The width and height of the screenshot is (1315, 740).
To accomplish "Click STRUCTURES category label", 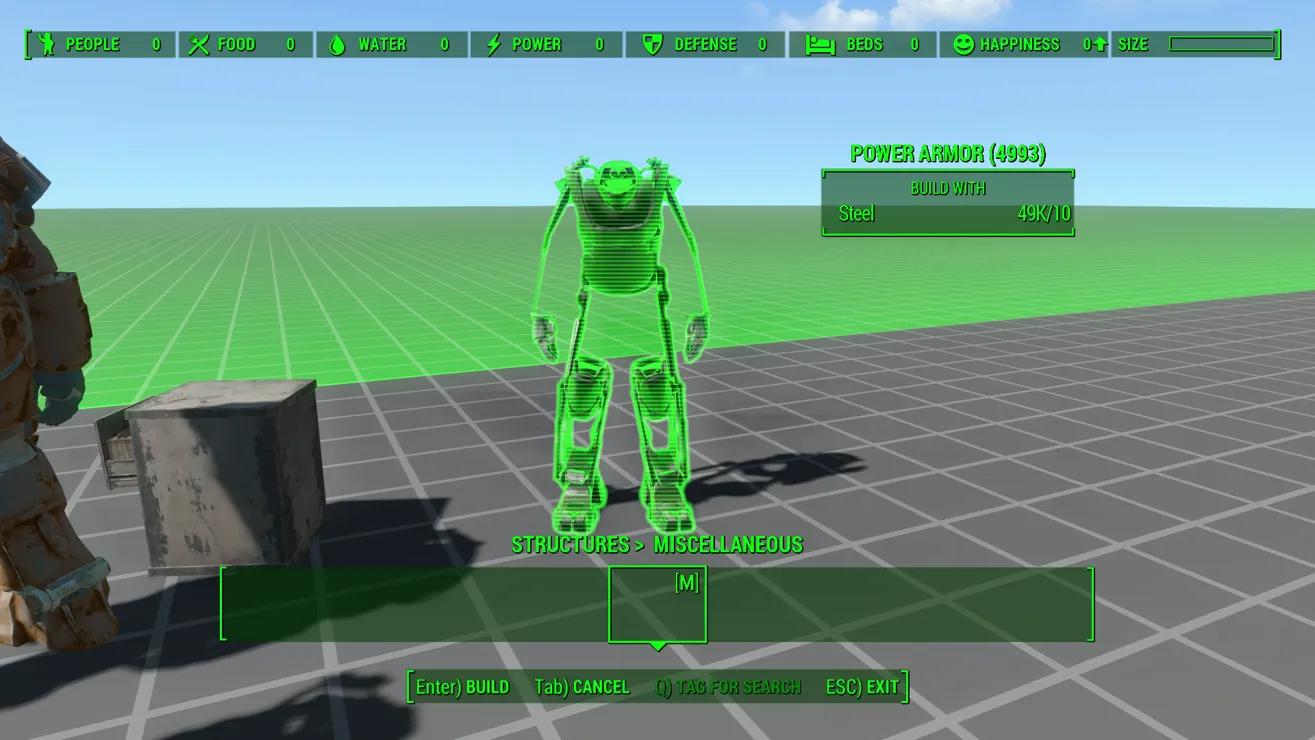I will click(x=570, y=545).
